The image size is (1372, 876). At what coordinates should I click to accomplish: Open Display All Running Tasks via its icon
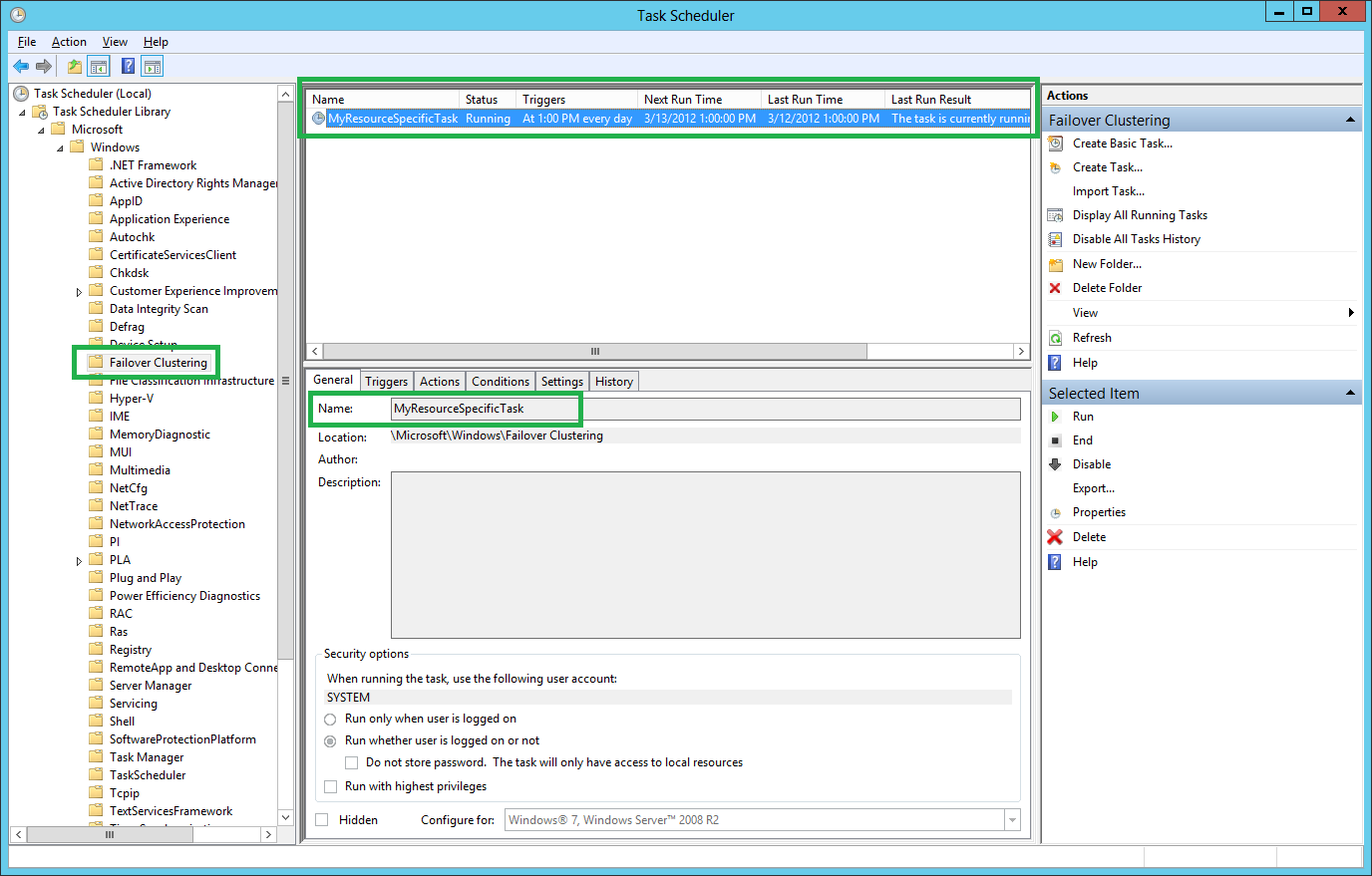1056,214
